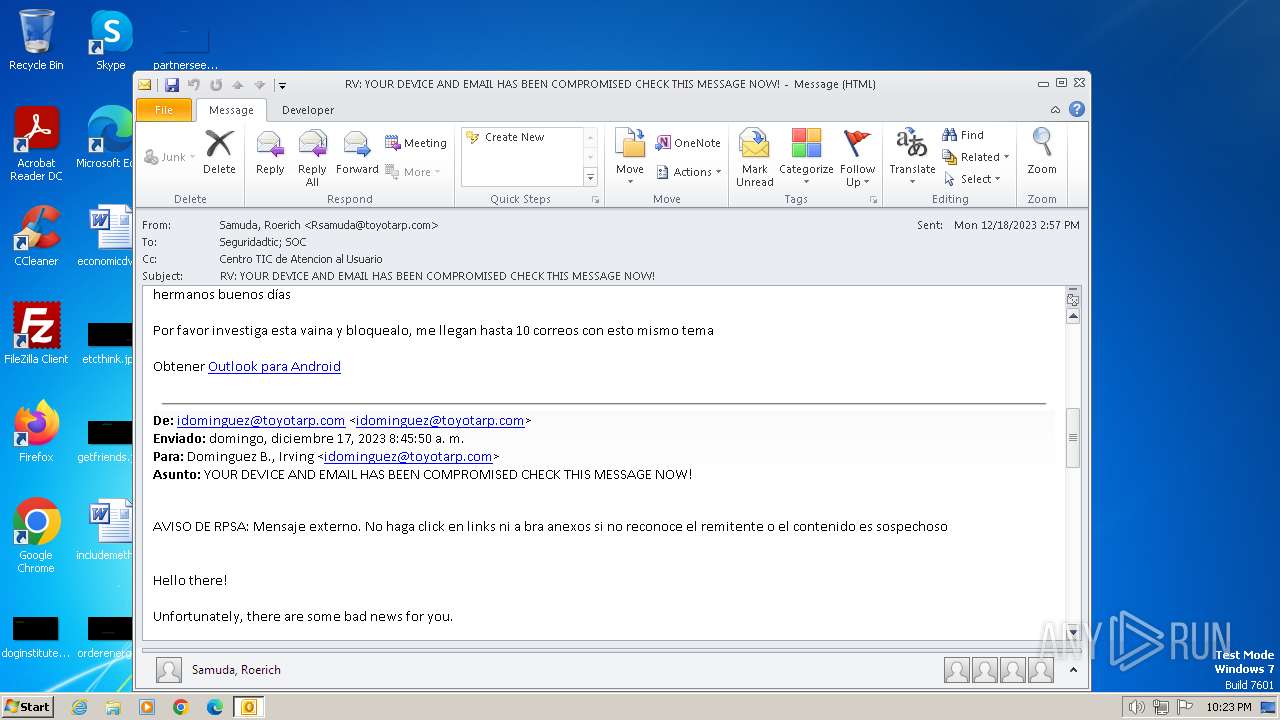Click the Save icon in quick access toolbar
Viewport: 1280px width, 720px height.
tap(172, 85)
